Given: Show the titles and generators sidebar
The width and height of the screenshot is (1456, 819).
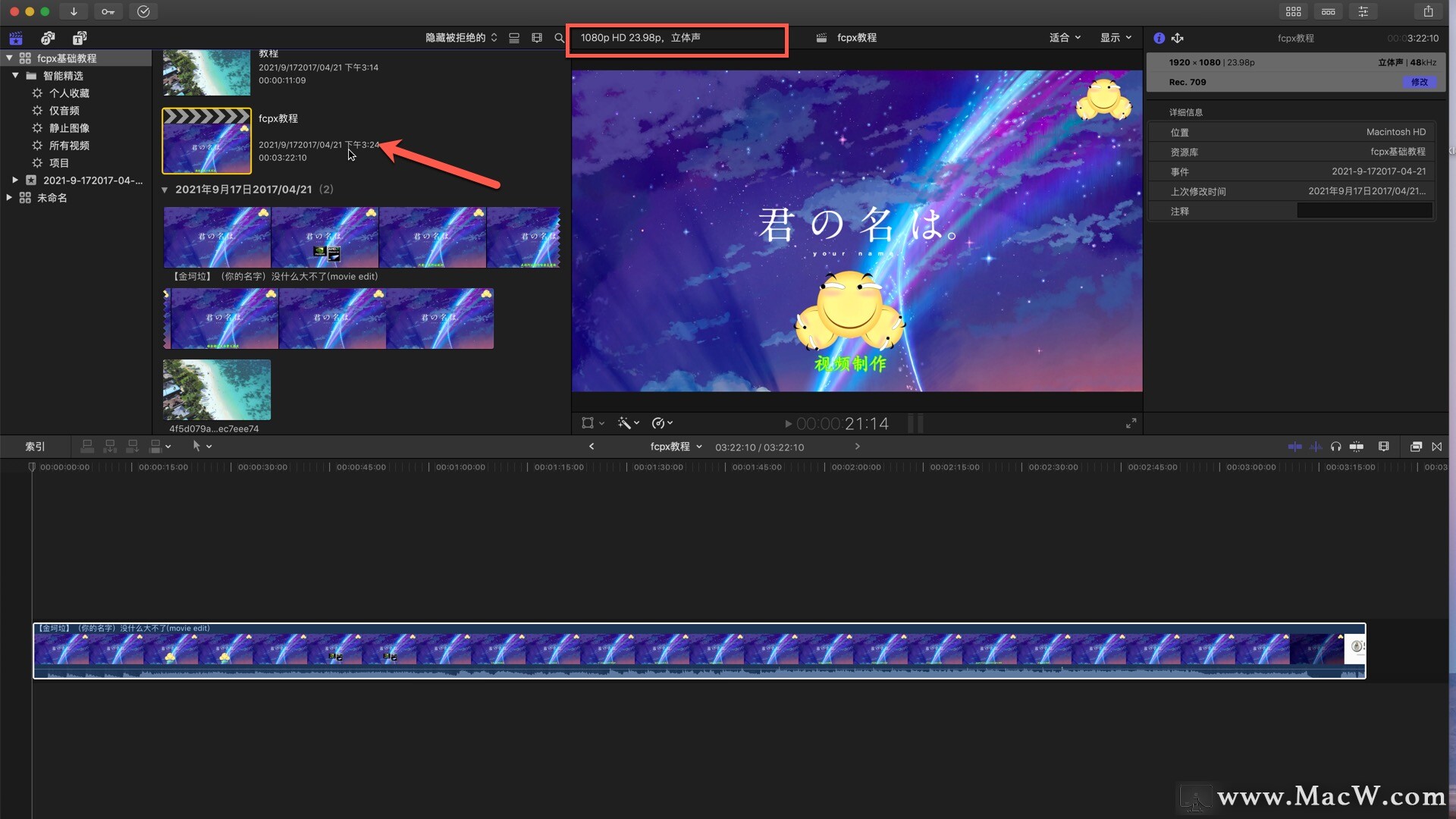Looking at the screenshot, I should [79, 38].
